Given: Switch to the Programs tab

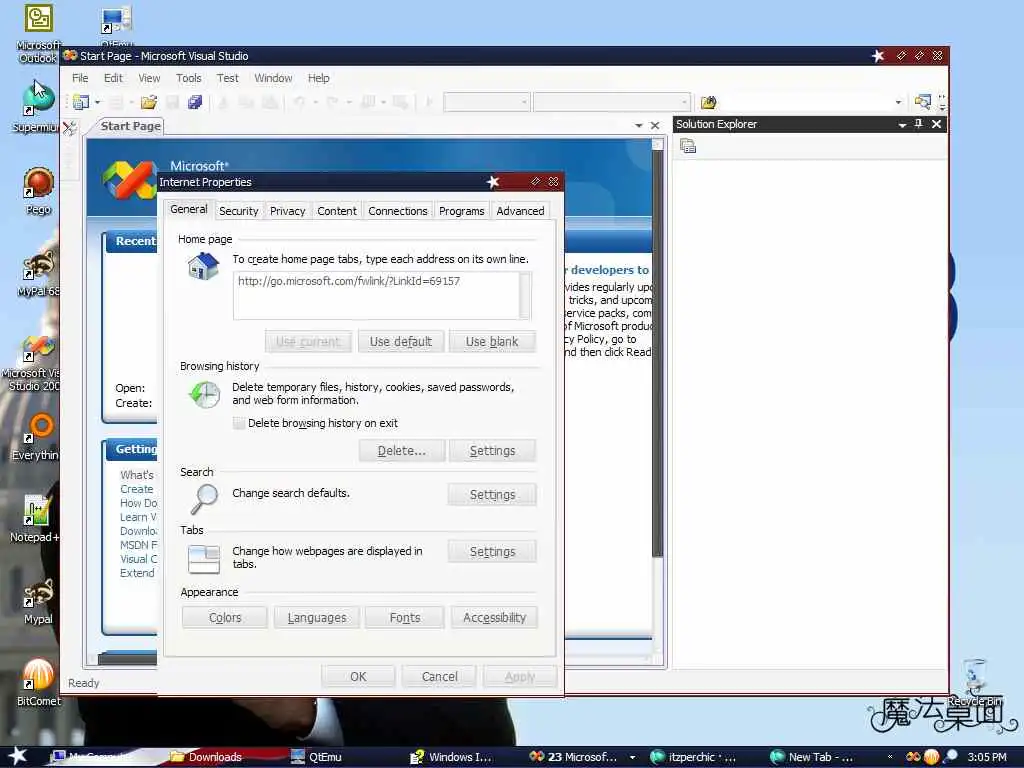Looking at the screenshot, I should 462,211.
